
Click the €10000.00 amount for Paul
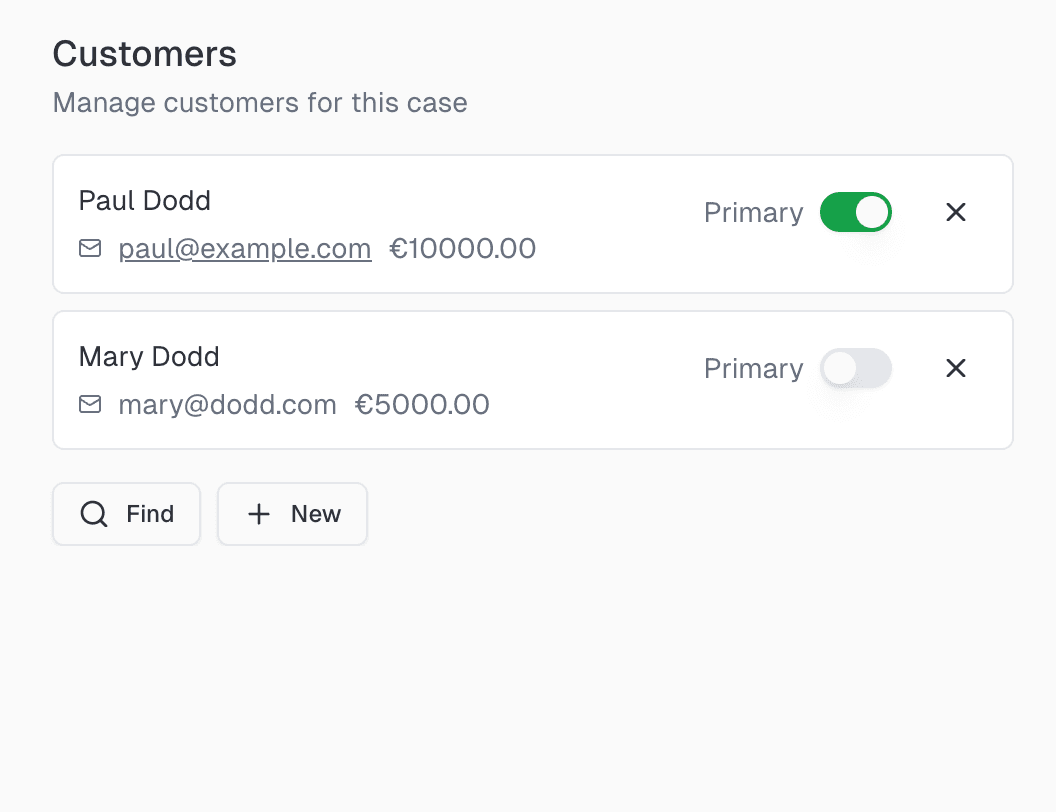463,248
